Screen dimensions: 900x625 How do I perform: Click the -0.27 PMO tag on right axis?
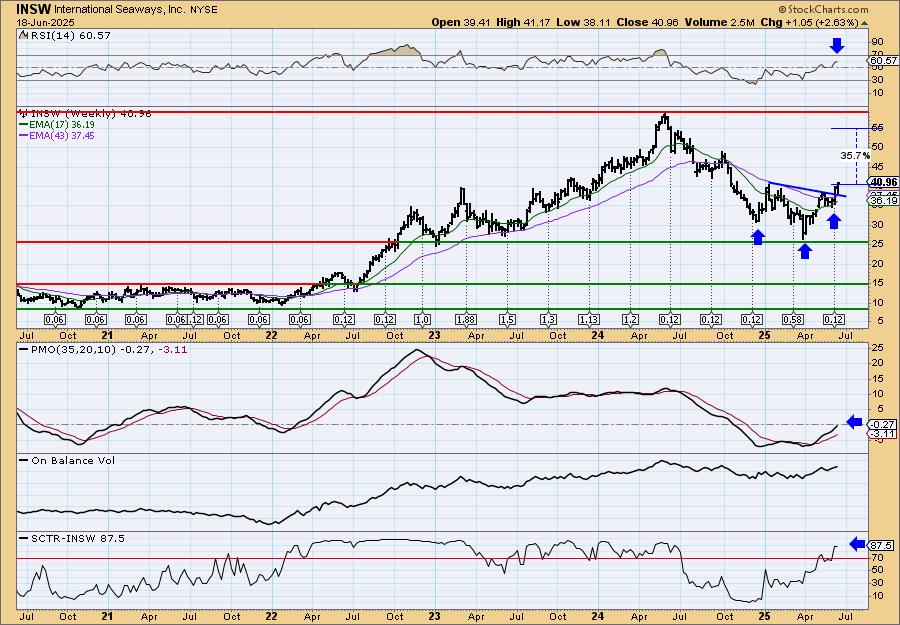coord(883,424)
